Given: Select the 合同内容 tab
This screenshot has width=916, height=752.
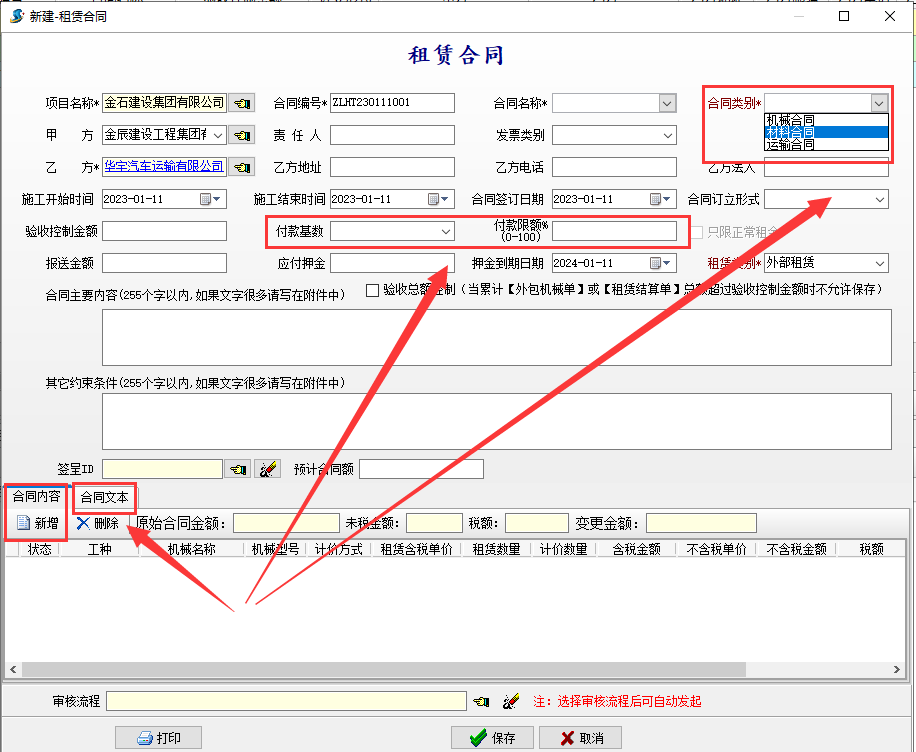Looking at the screenshot, I should tap(37, 496).
